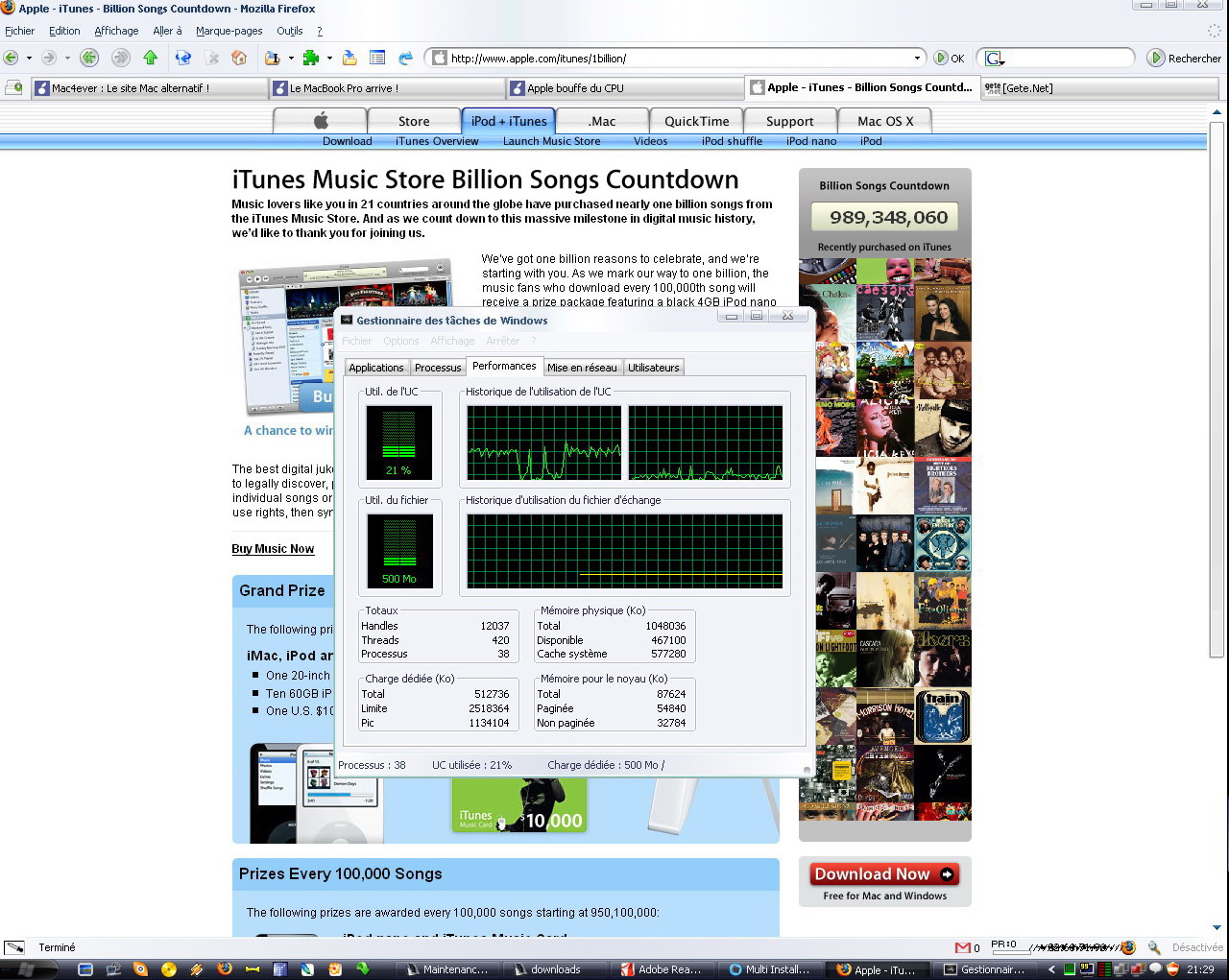Click the Stop loading toolbar icon
This screenshot has width=1229, height=980.
point(212,58)
